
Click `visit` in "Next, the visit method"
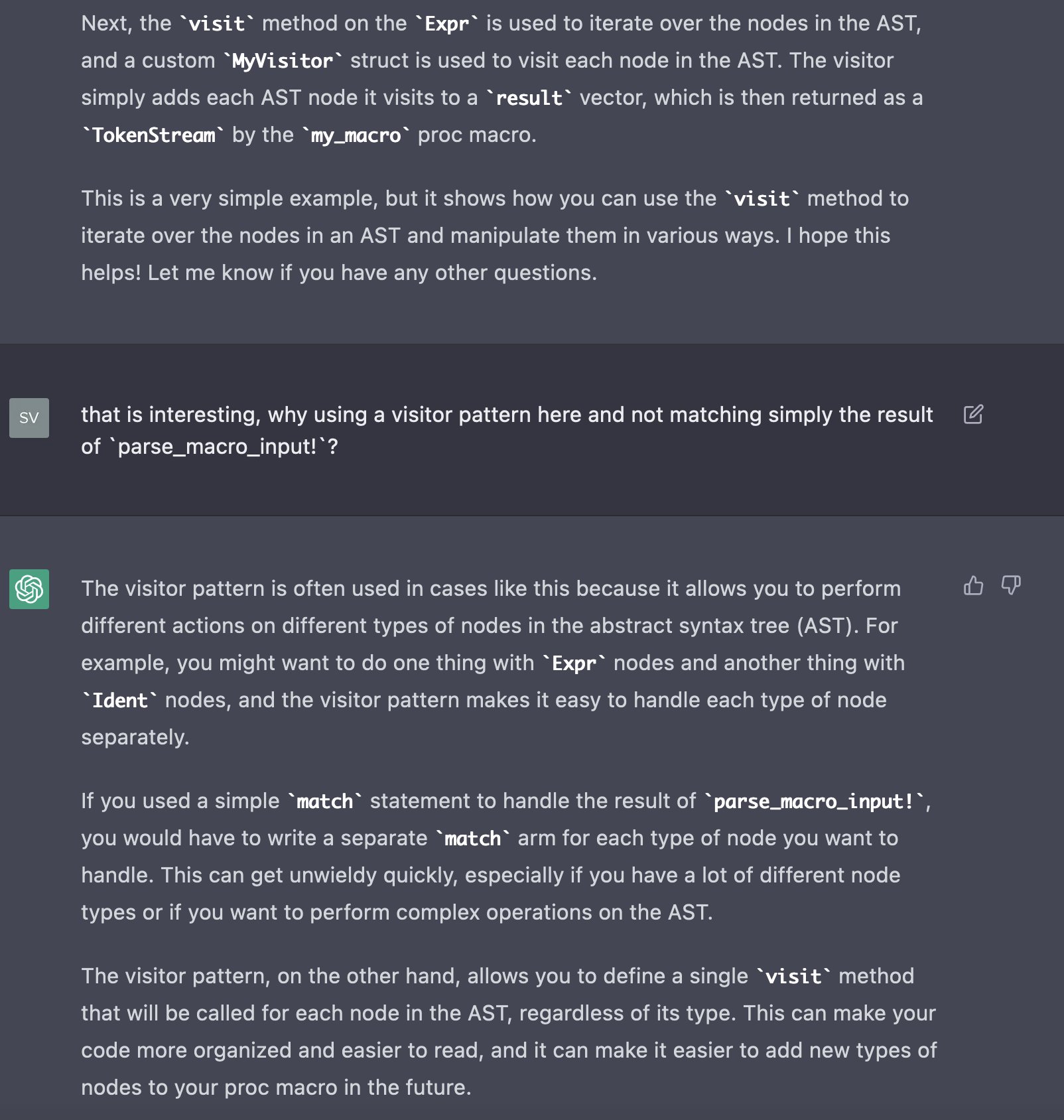(x=217, y=24)
